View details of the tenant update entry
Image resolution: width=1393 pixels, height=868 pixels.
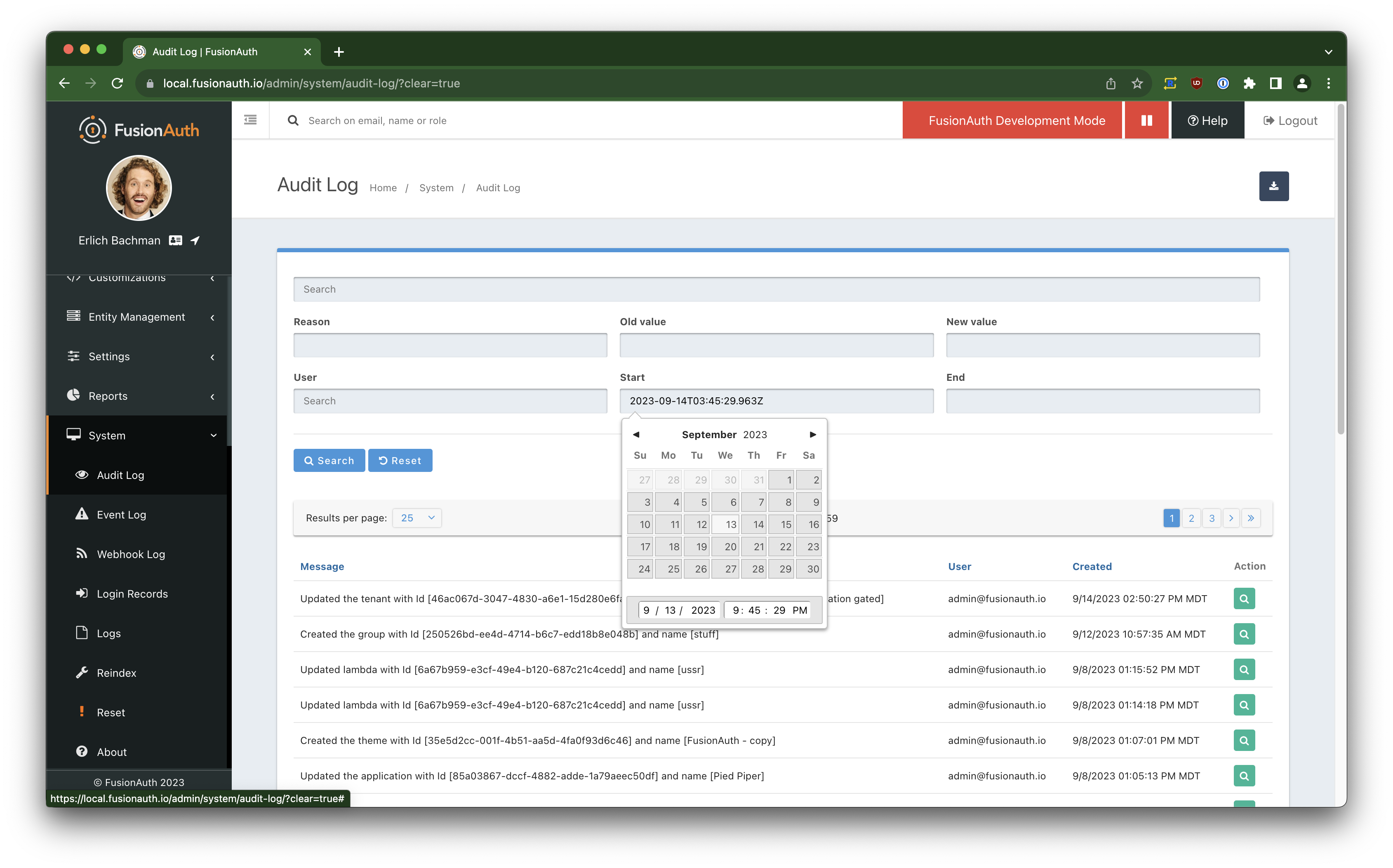coord(1244,598)
